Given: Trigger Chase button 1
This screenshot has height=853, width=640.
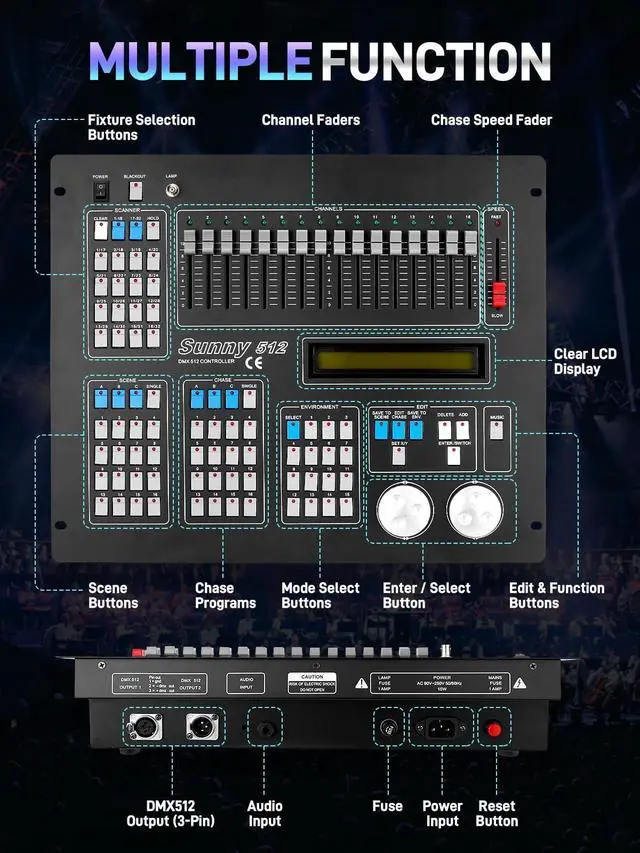Looking at the screenshot, I should 197,429.
